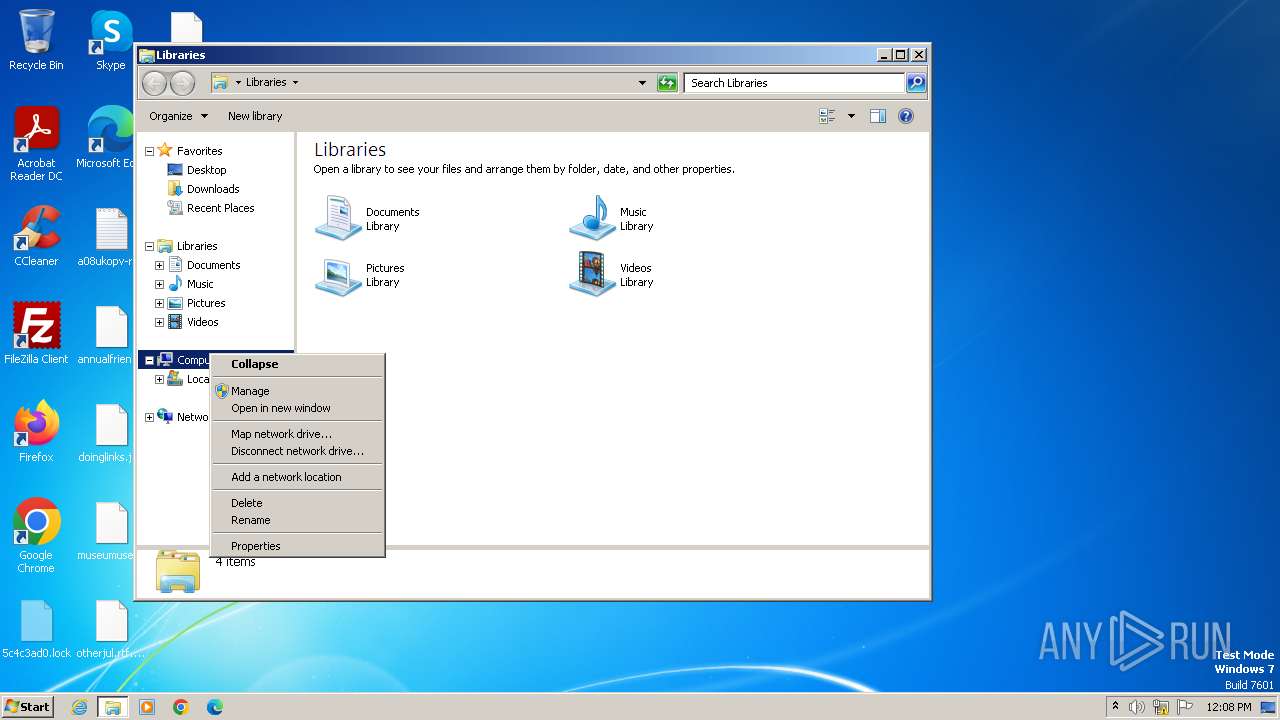Click the Back navigation arrow
This screenshot has height=720, width=1280.
(x=154, y=83)
